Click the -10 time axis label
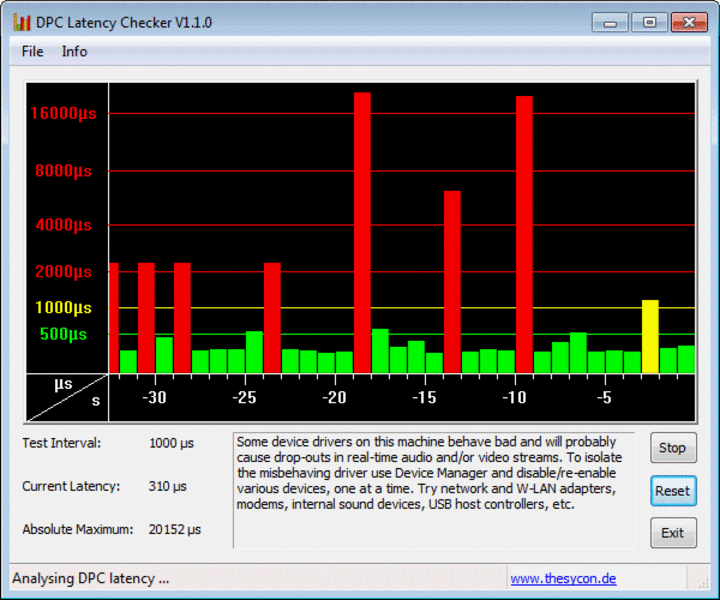The height and width of the screenshot is (600, 720). coord(514,398)
